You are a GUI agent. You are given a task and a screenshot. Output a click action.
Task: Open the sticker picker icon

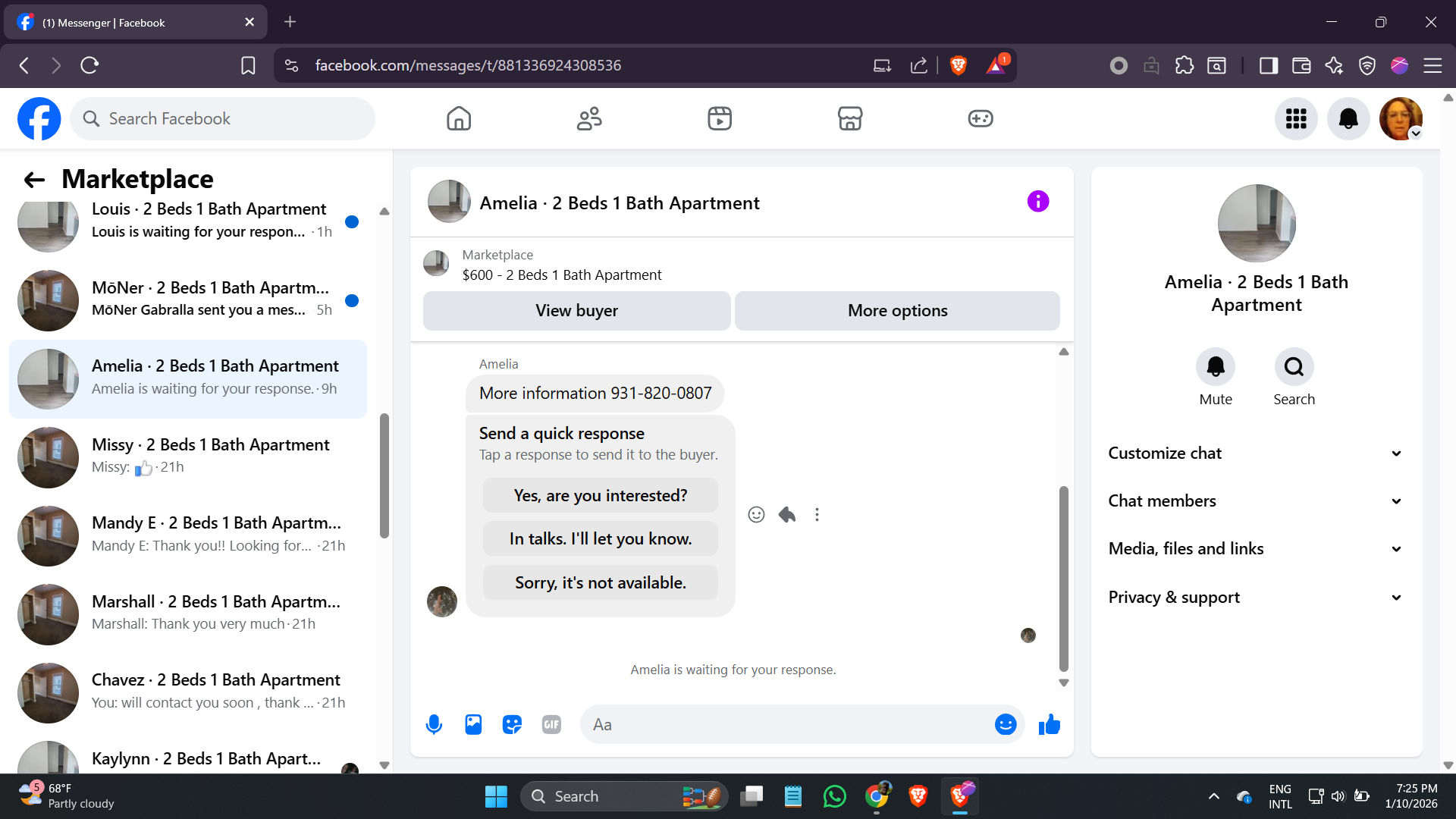pyautogui.click(x=513, y=725)
